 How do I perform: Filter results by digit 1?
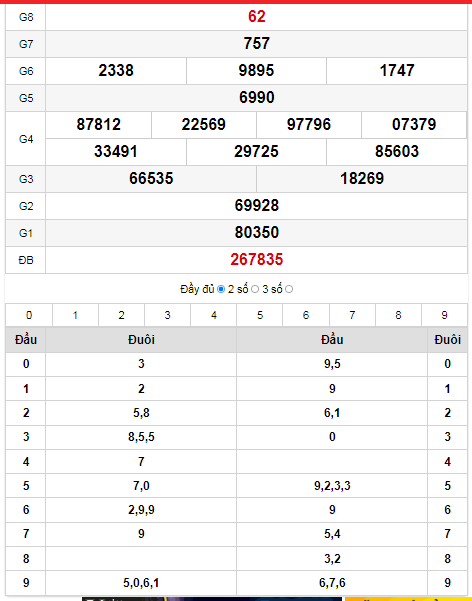click(75, 315)
